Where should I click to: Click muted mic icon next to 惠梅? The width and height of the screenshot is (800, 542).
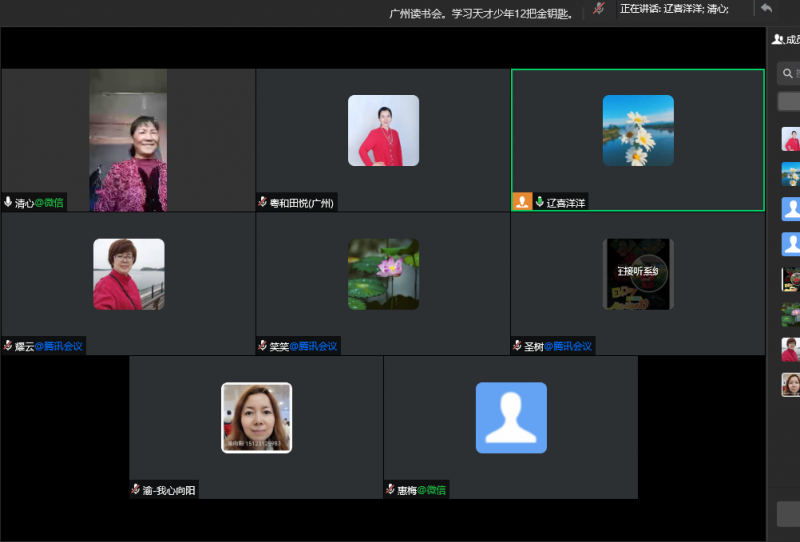pyautogui.click(x=391, y=489)
